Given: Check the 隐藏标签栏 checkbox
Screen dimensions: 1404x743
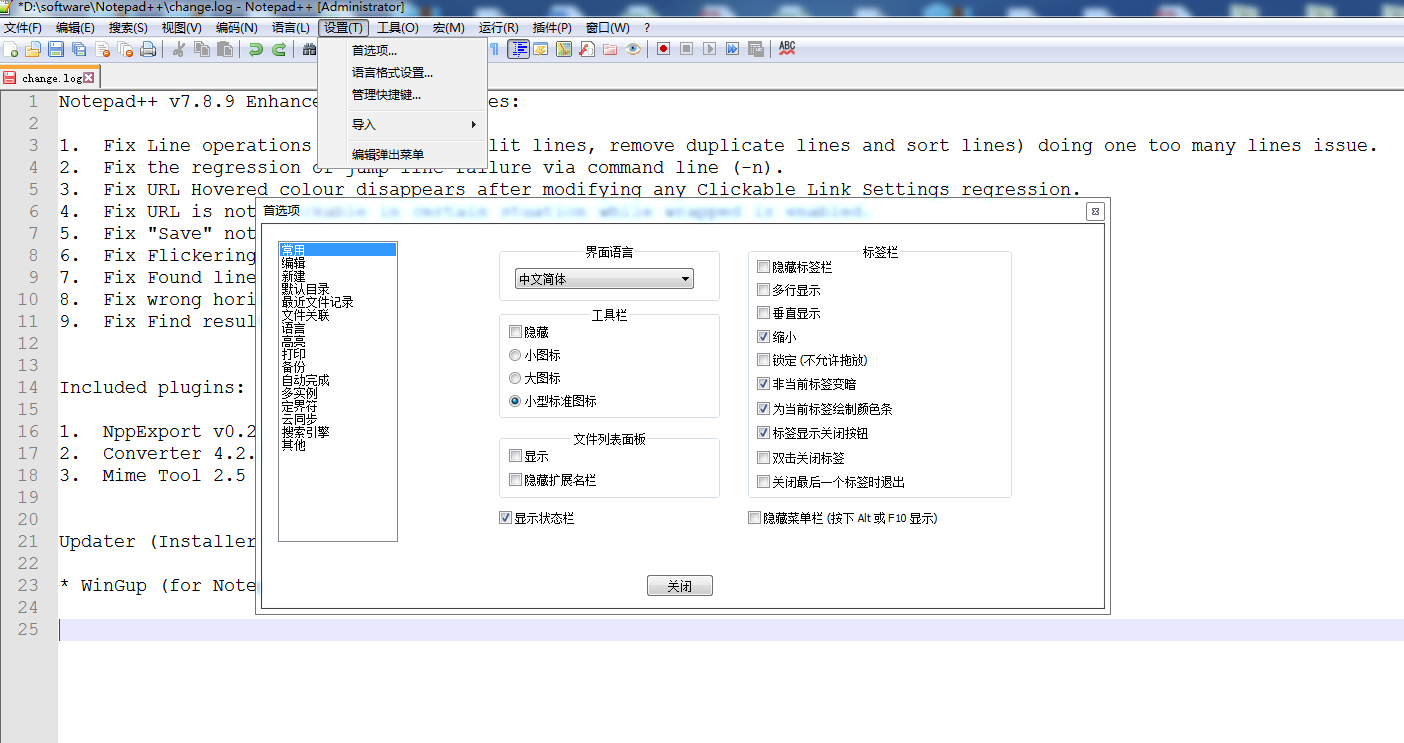Looking at the screenshot, I should tap(763, 267).
